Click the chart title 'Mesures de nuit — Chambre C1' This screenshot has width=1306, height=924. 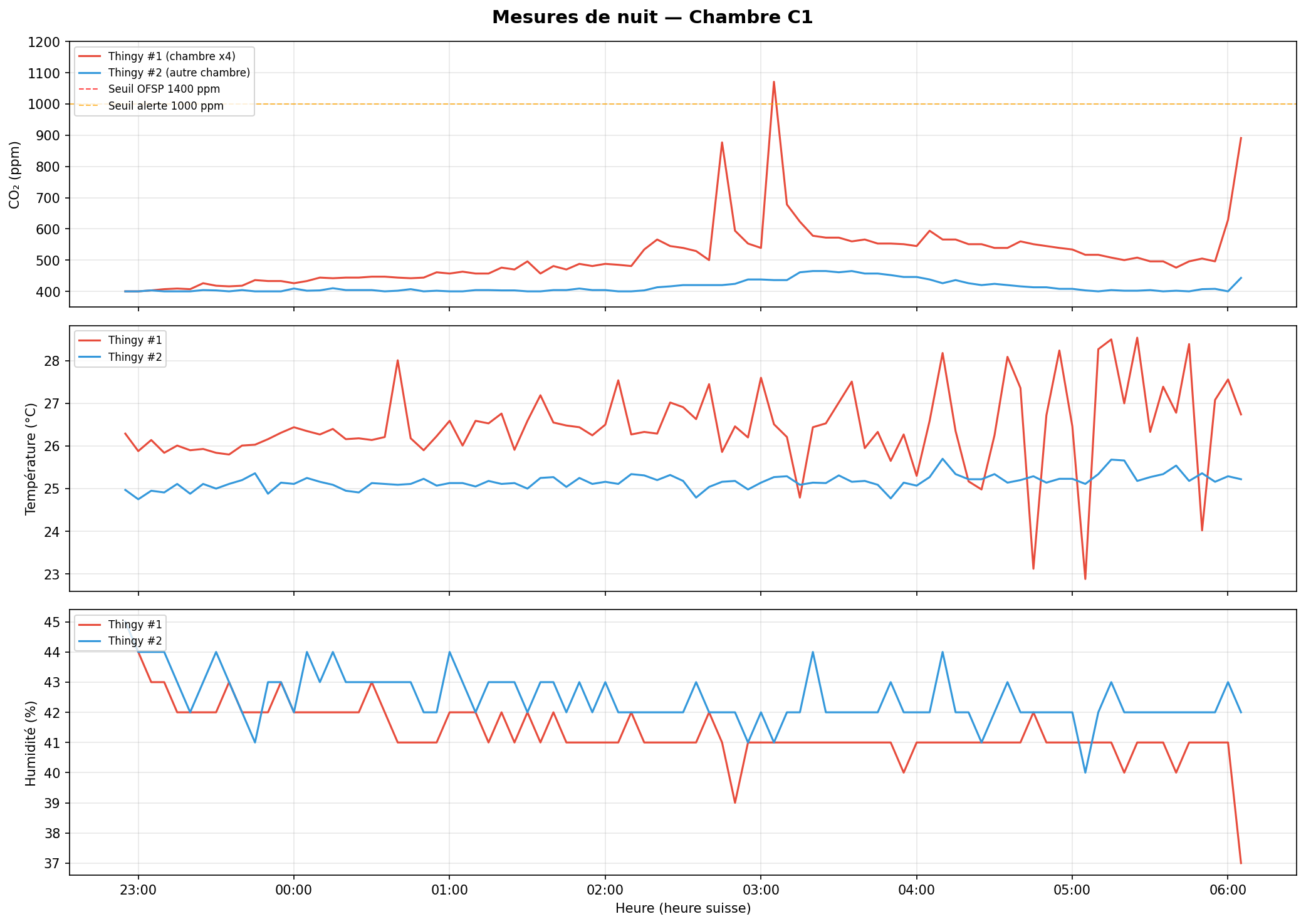pyautogui.click(x=652, y=17)
